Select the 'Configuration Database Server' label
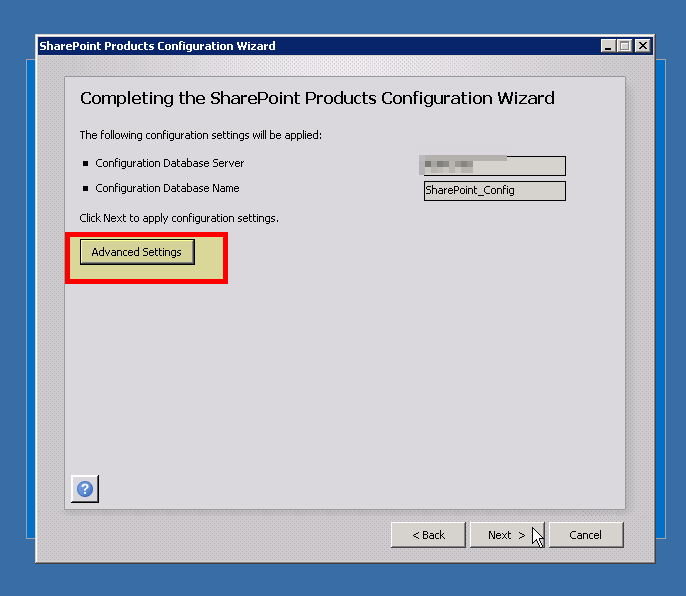This screenshot has height=596, width=686. (x=170, y=163)
